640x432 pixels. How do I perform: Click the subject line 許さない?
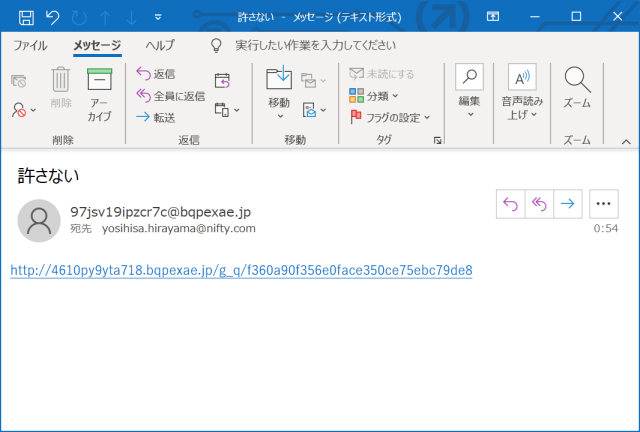pos(48,176)
